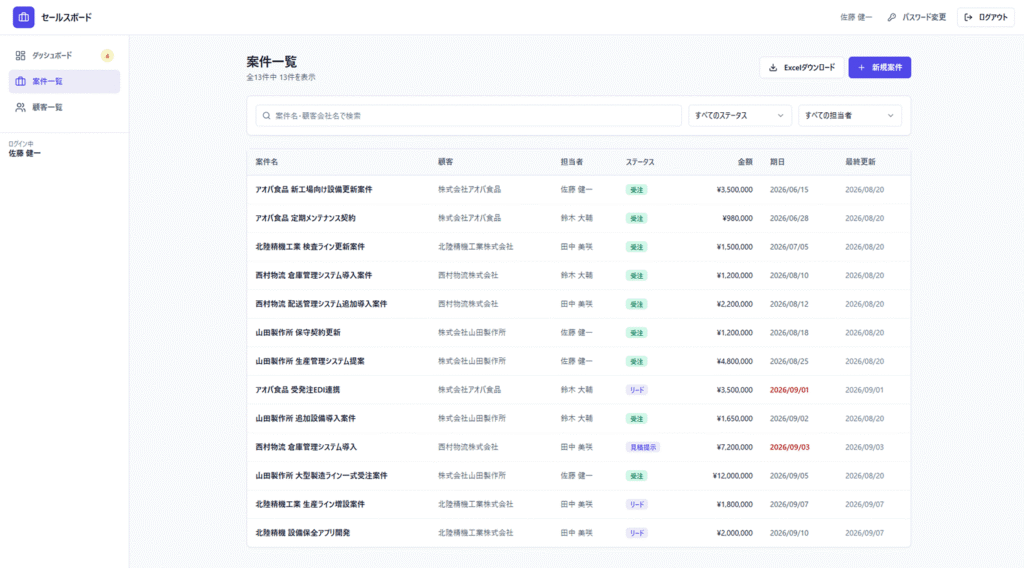The height and width of the screenshot is (568, 1024).
Task: Click the 金額 column header
Action: click(x=745, y=162)
